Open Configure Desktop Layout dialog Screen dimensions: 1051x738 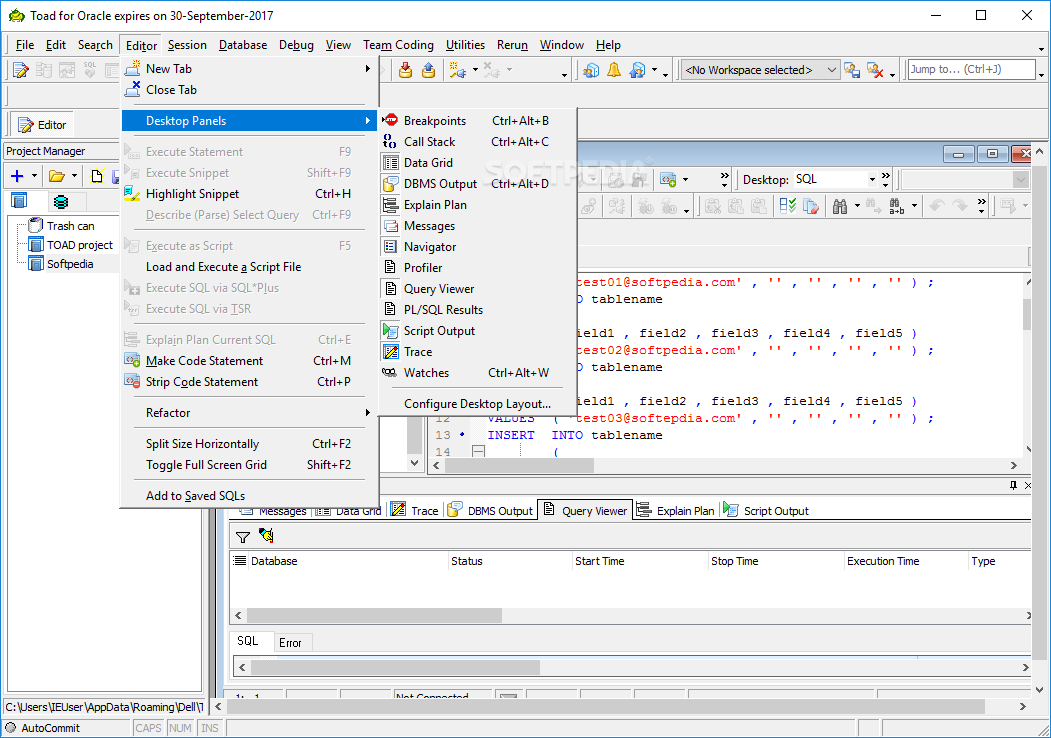point(477,404)
